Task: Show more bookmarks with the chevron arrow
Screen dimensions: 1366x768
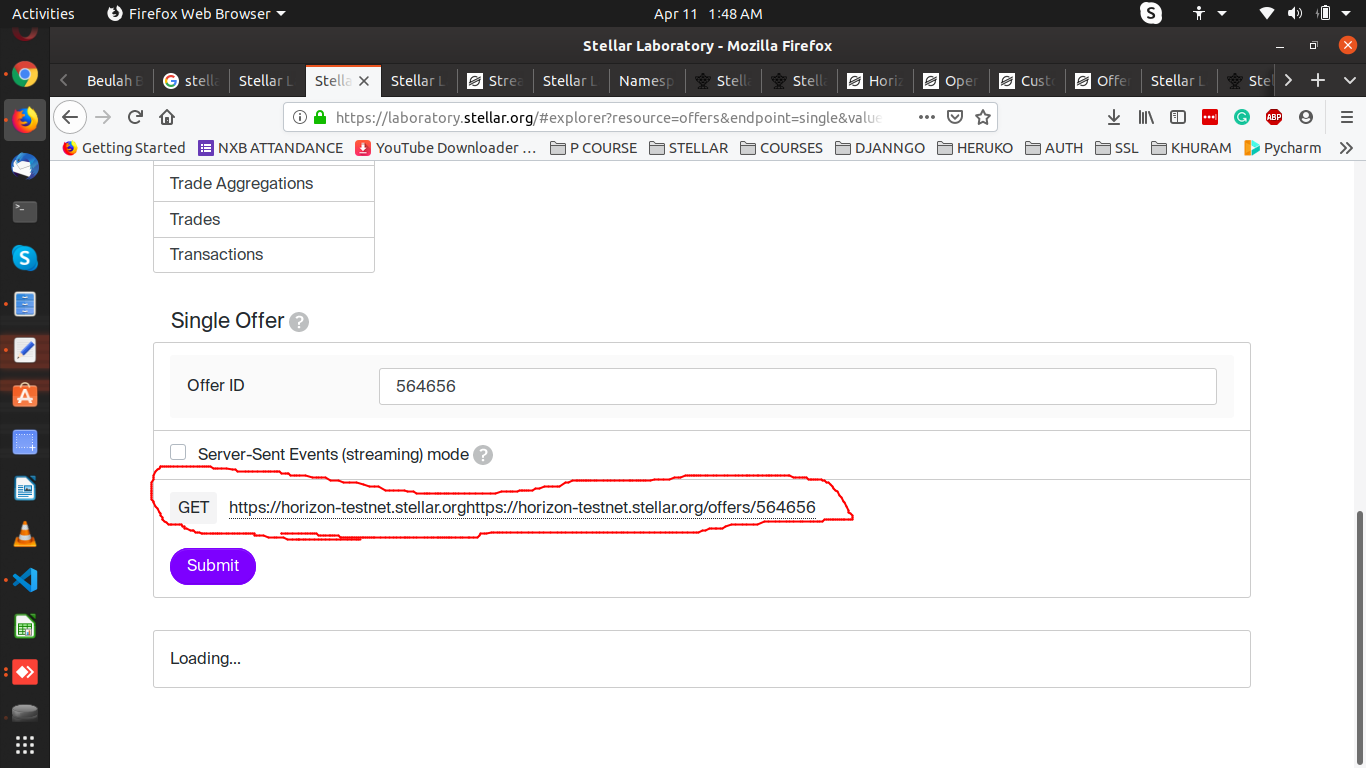Action: pos(1347,147)
